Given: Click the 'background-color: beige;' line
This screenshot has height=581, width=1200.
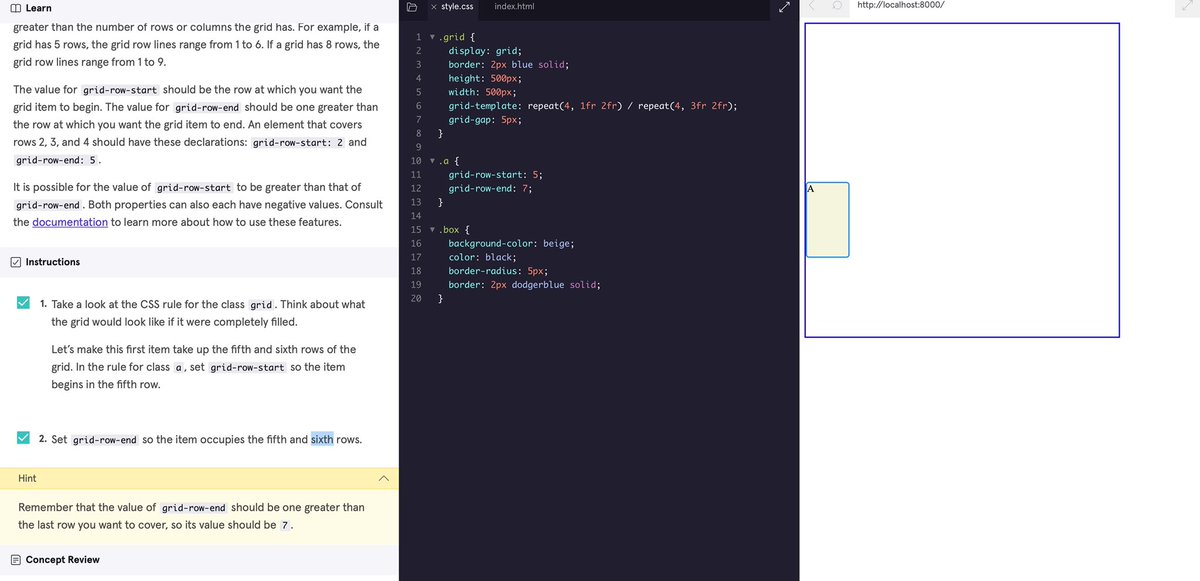Looking at the screenshot, I should click(x=511, y=243).
